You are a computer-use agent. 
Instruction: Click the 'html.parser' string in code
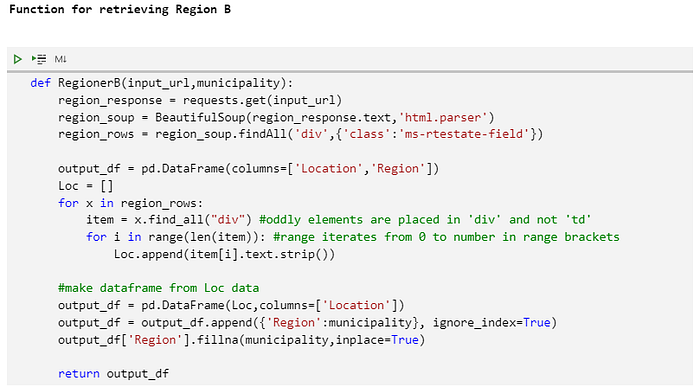coord(442,117)
